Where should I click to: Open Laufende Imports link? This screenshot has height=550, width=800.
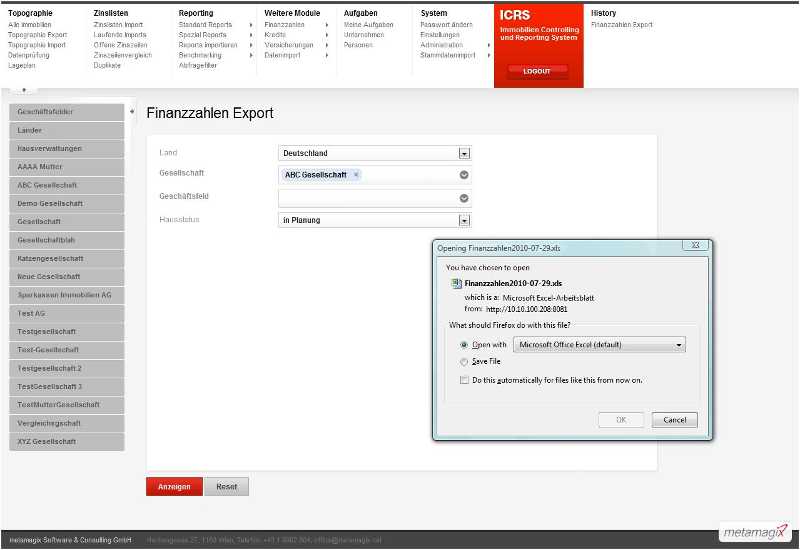(120, 35)
